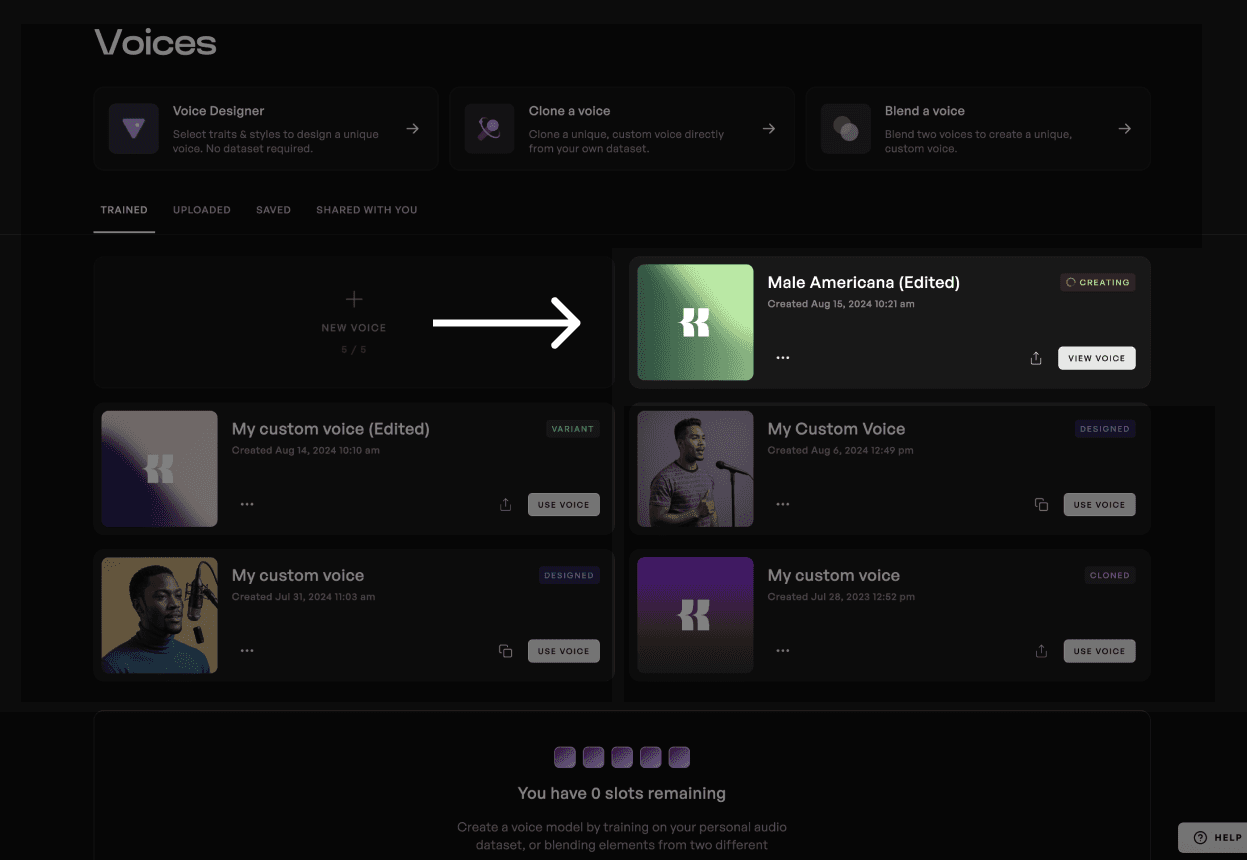The image size is (1247, 860).
Task: Duplicate the voice created Jul 31, 2024
Action: [x=506, y=651]
